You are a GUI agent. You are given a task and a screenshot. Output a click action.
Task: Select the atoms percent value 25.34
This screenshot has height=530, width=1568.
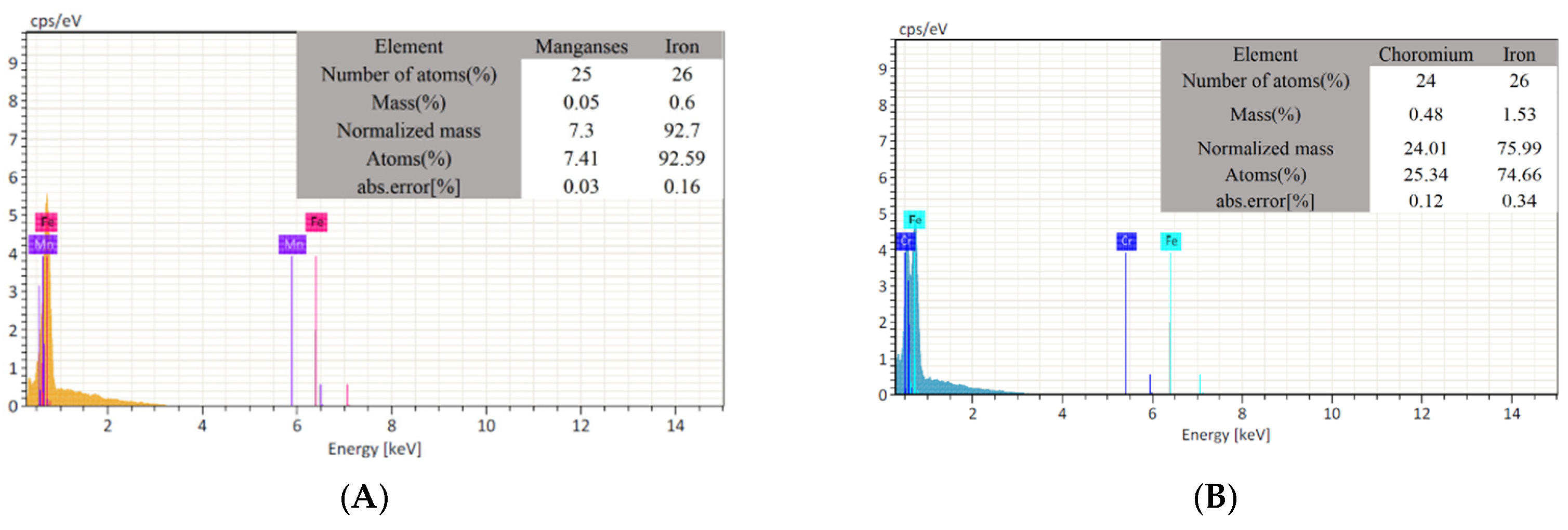[x=1426, y=175]
